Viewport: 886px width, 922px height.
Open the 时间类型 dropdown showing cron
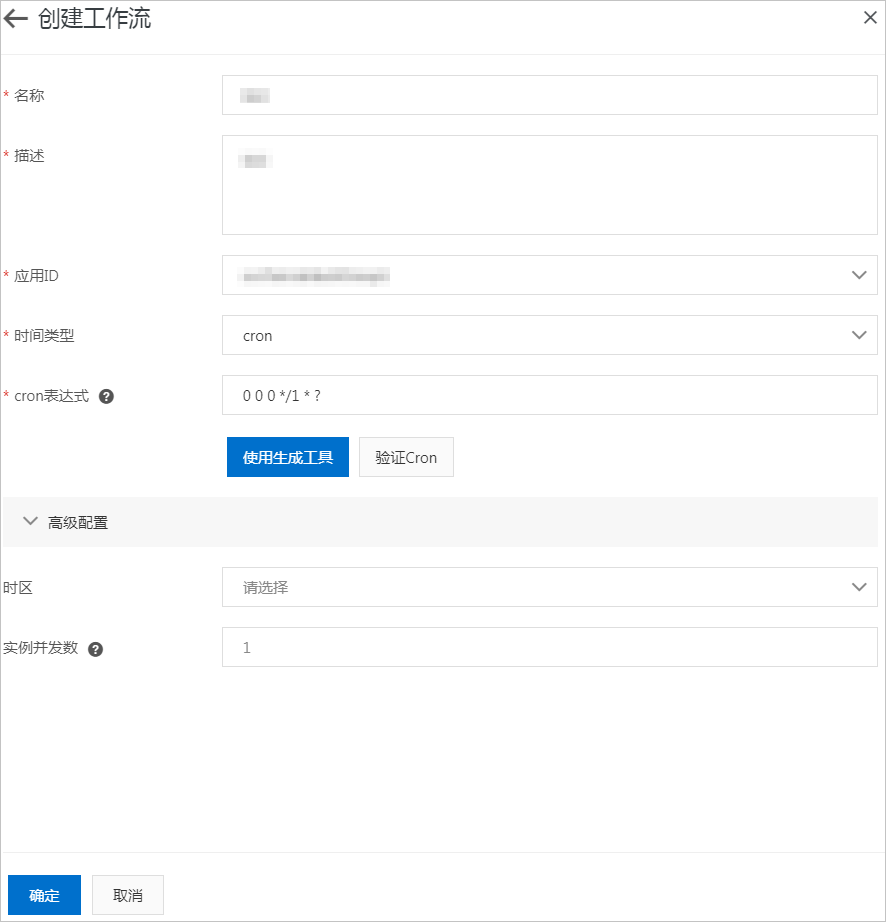coord(550,335)
